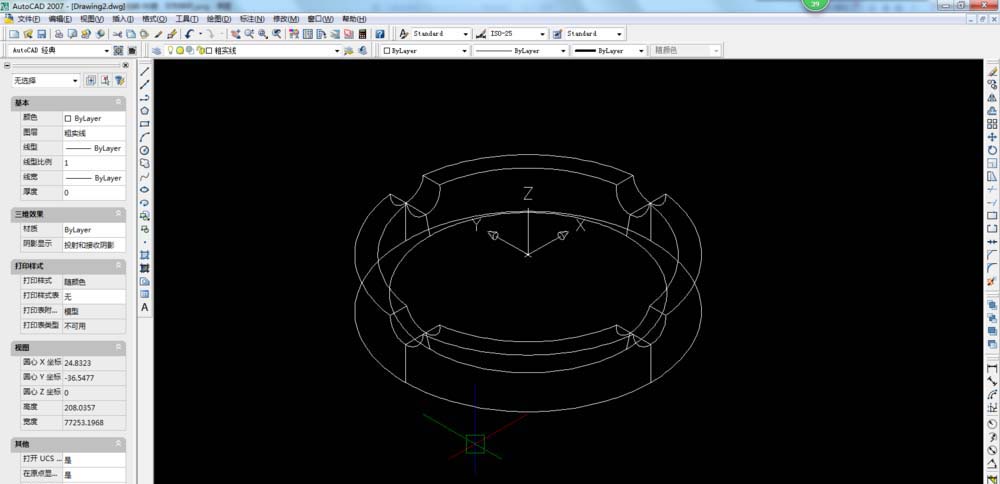Click the Rotate modify tool
This screenshot has height=484, width=1000.
click(992, 150)
